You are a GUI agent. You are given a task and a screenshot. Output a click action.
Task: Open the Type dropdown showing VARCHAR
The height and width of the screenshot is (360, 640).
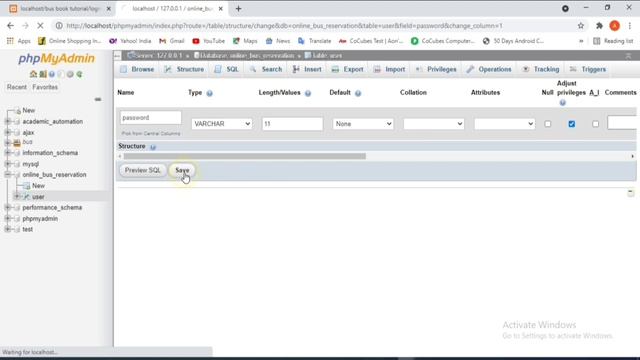coord(222,124)
